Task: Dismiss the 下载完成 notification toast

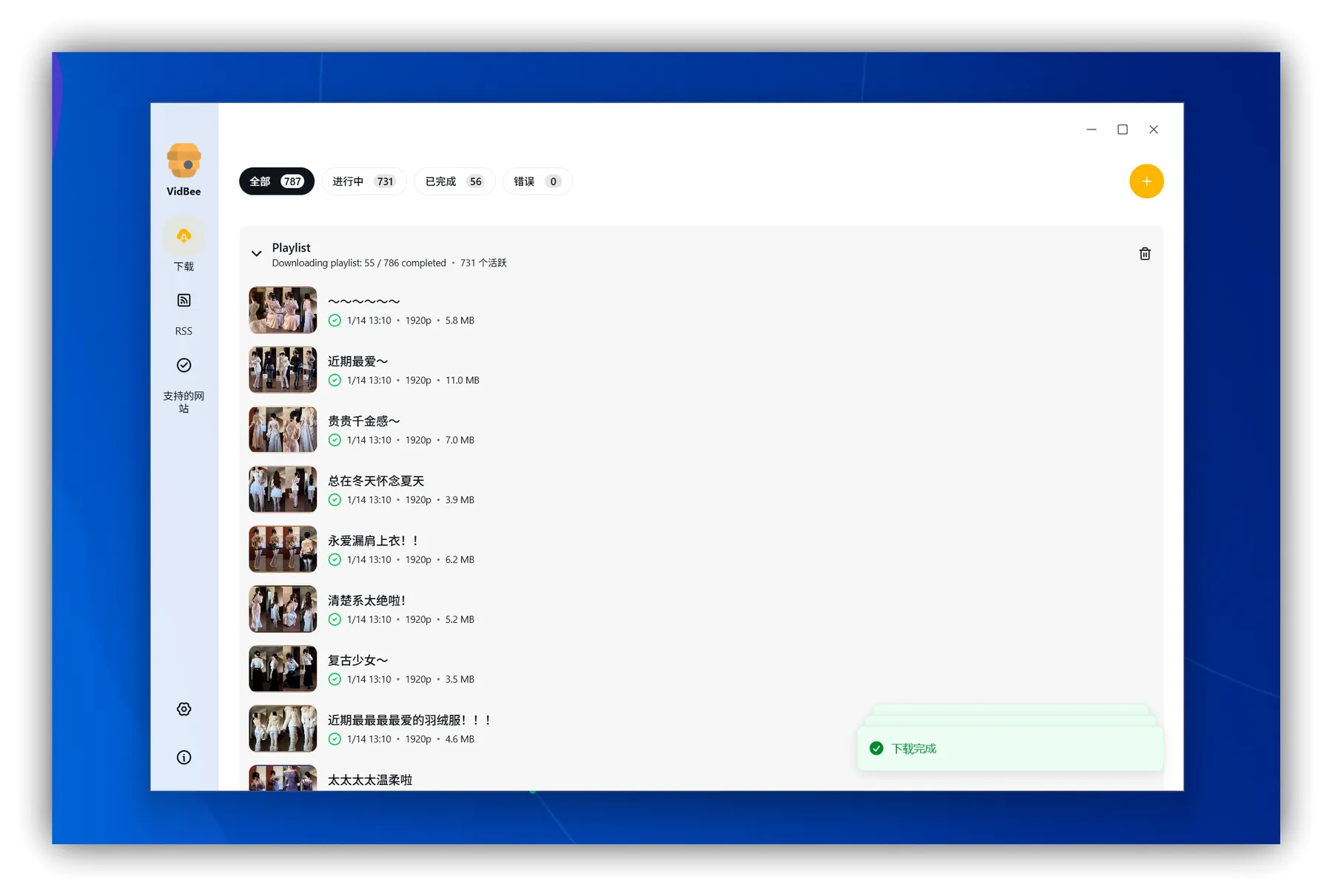Action: (x=1009, y=748)
